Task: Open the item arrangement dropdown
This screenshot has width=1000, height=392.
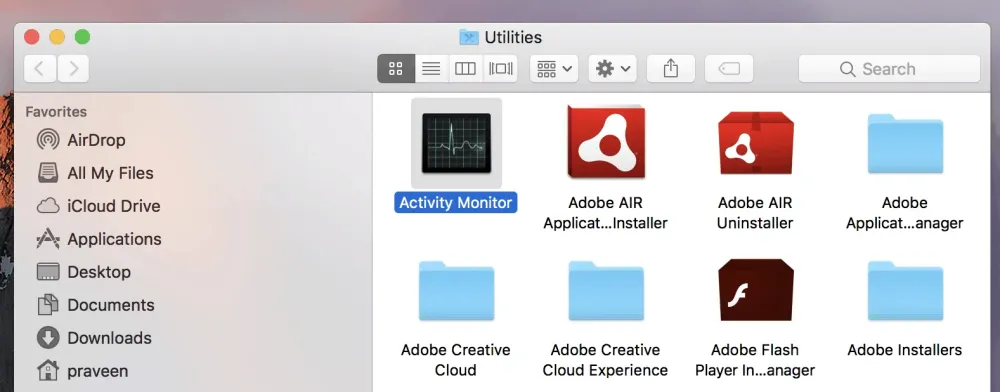Action: [554, 69]
